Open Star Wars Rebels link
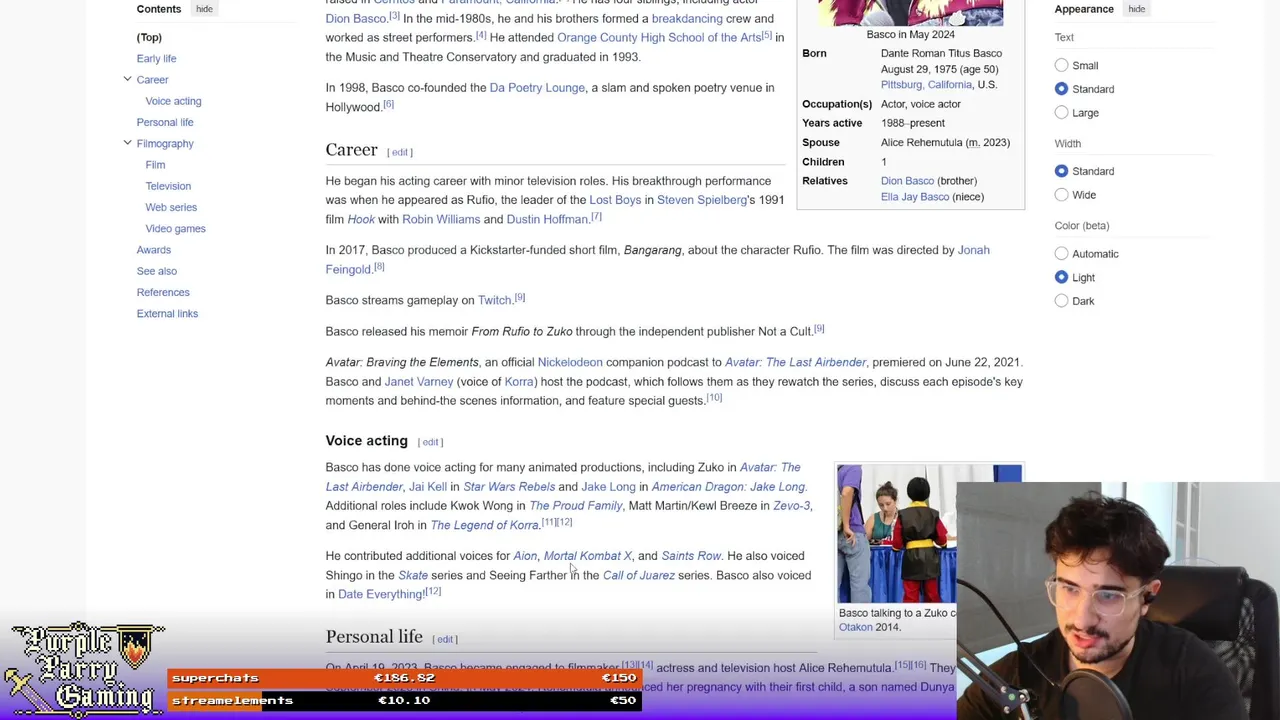The width and height of the screenshot is (1280, 720). pos(509,487)
